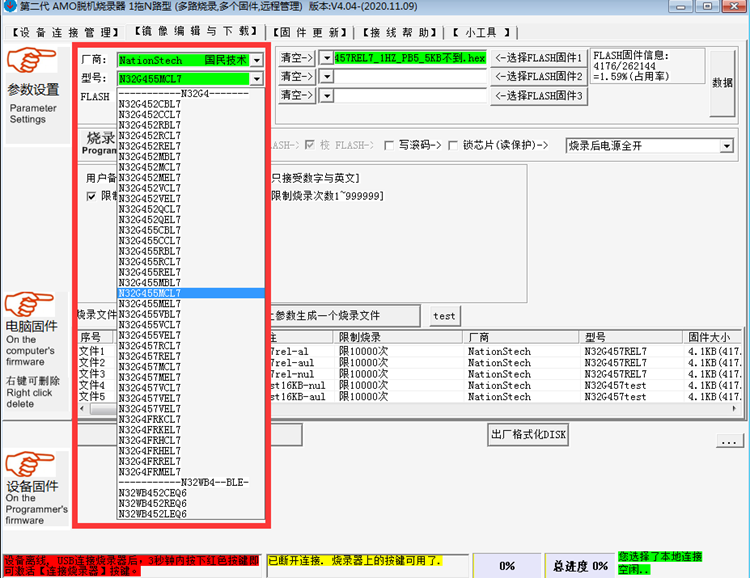Click the 限制烧录 column header

pyautogui.click(x=397, y=337)
